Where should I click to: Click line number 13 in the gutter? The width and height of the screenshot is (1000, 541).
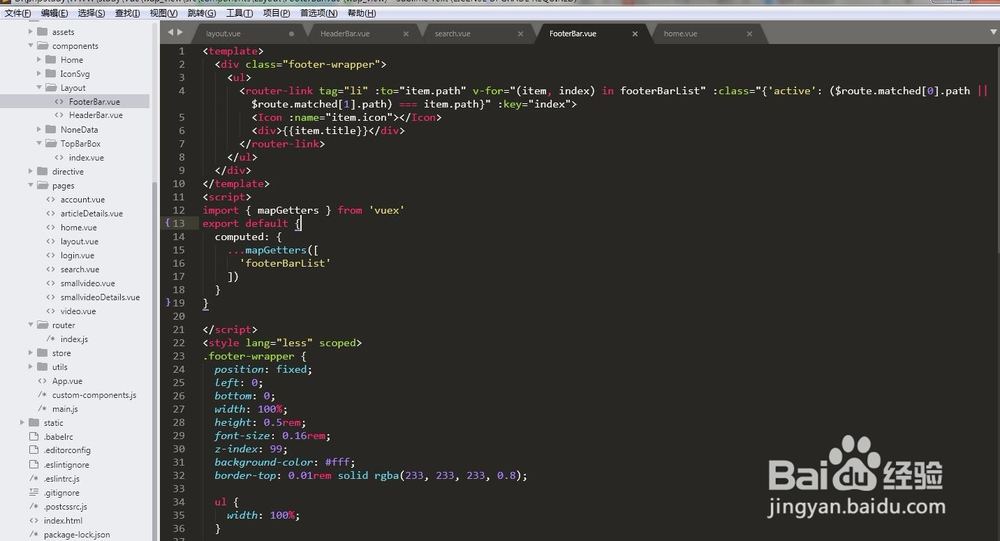tap(178, 223)
